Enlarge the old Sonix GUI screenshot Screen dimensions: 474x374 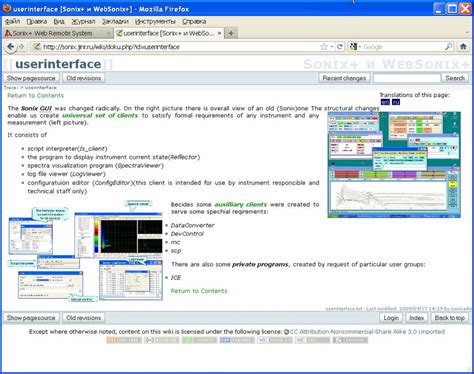pos(394,165)
